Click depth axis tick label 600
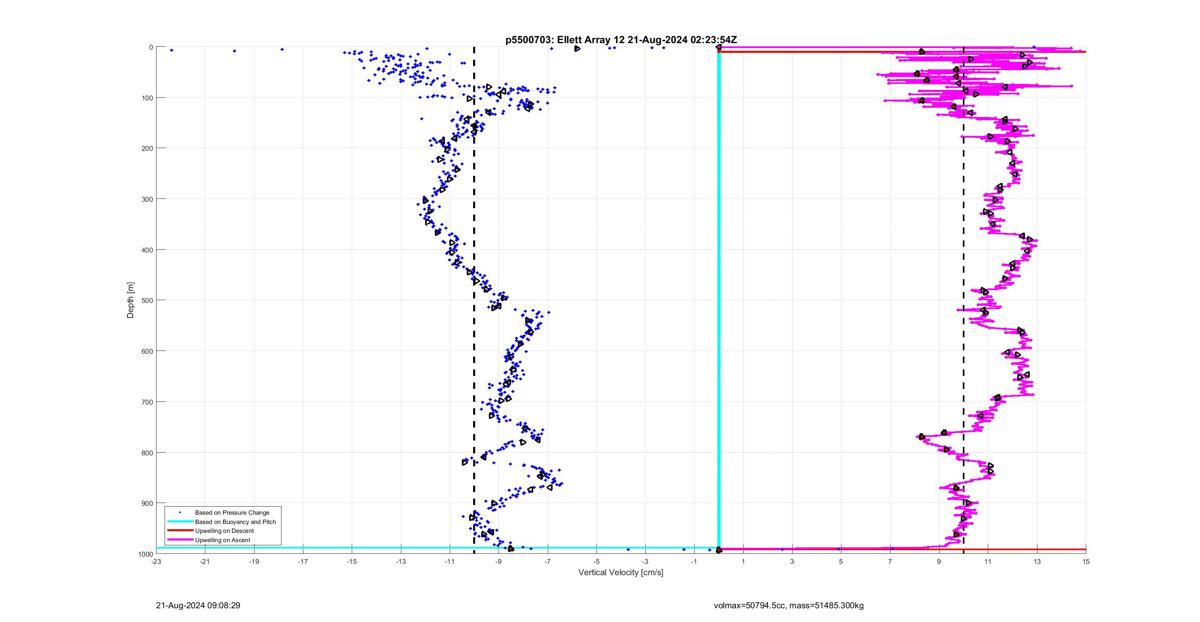The height and width of the screenshot is (622, 1200). (x=146, y=351)
